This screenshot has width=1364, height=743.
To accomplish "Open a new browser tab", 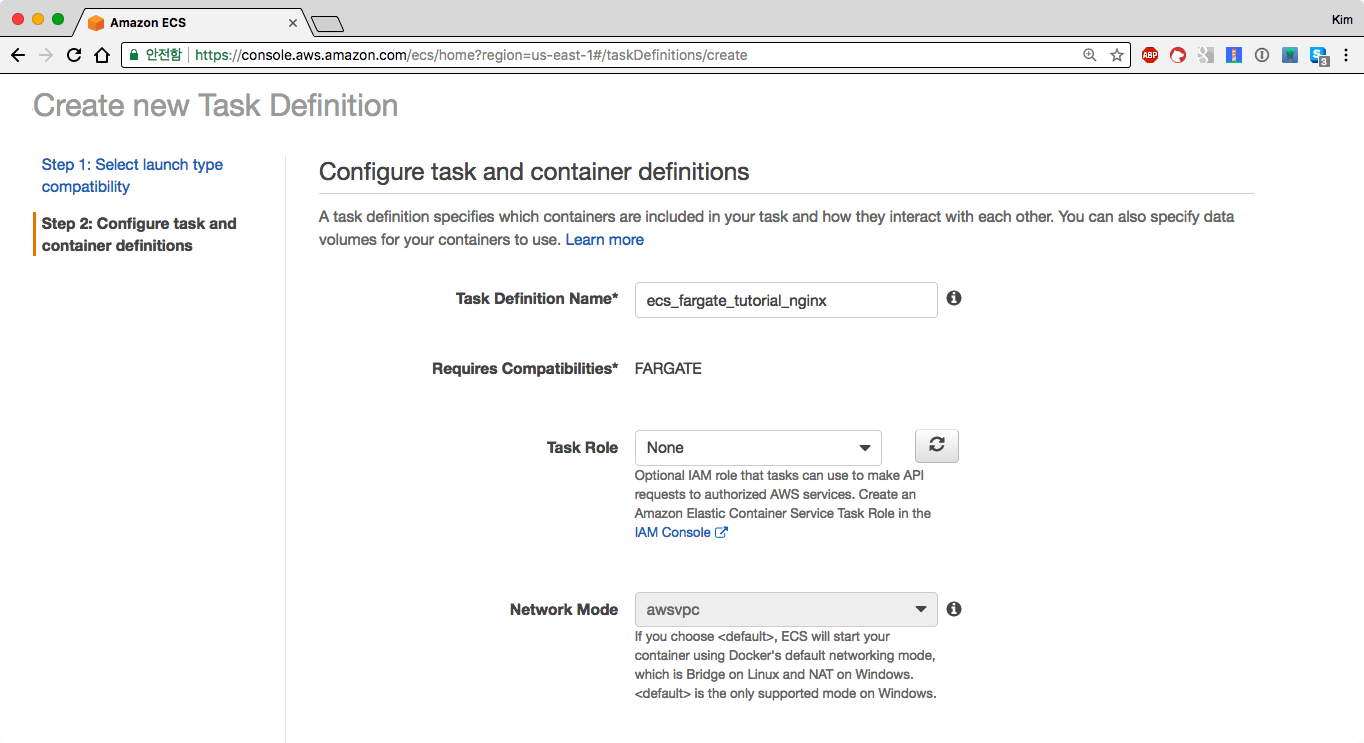I will (327, 23).
